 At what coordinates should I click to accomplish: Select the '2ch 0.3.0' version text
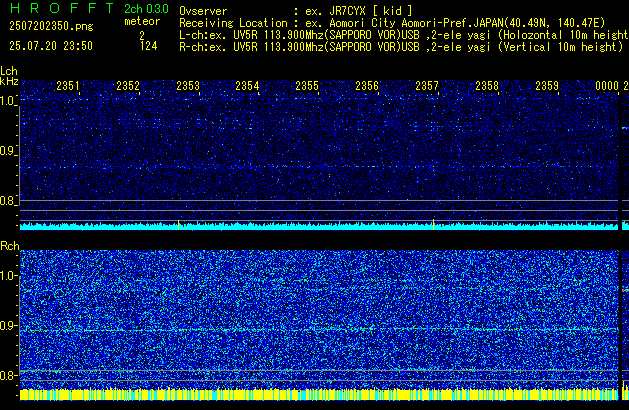(x=146, y=9)
